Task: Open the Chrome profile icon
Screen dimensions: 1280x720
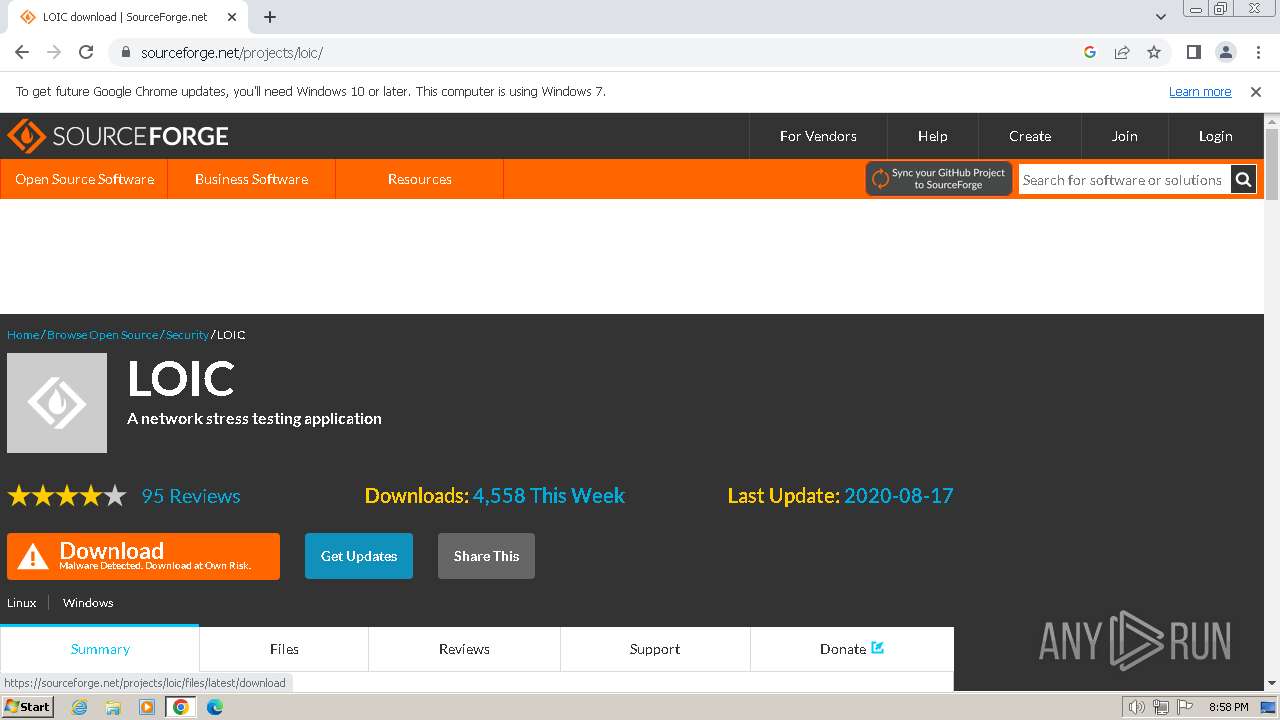Action: 1226,52
